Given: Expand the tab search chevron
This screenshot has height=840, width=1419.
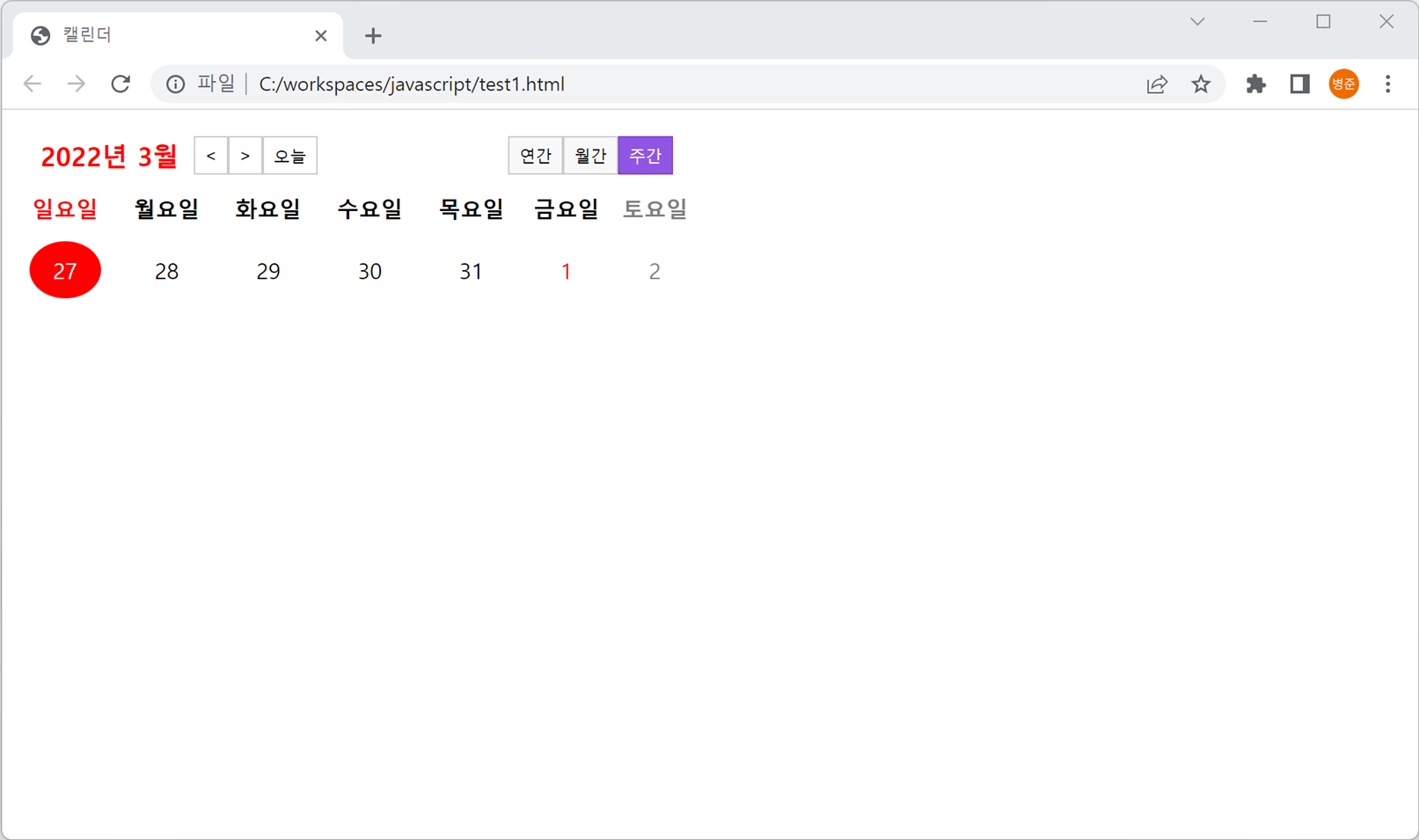Looking at the screenshot, I should point(1197,22).
